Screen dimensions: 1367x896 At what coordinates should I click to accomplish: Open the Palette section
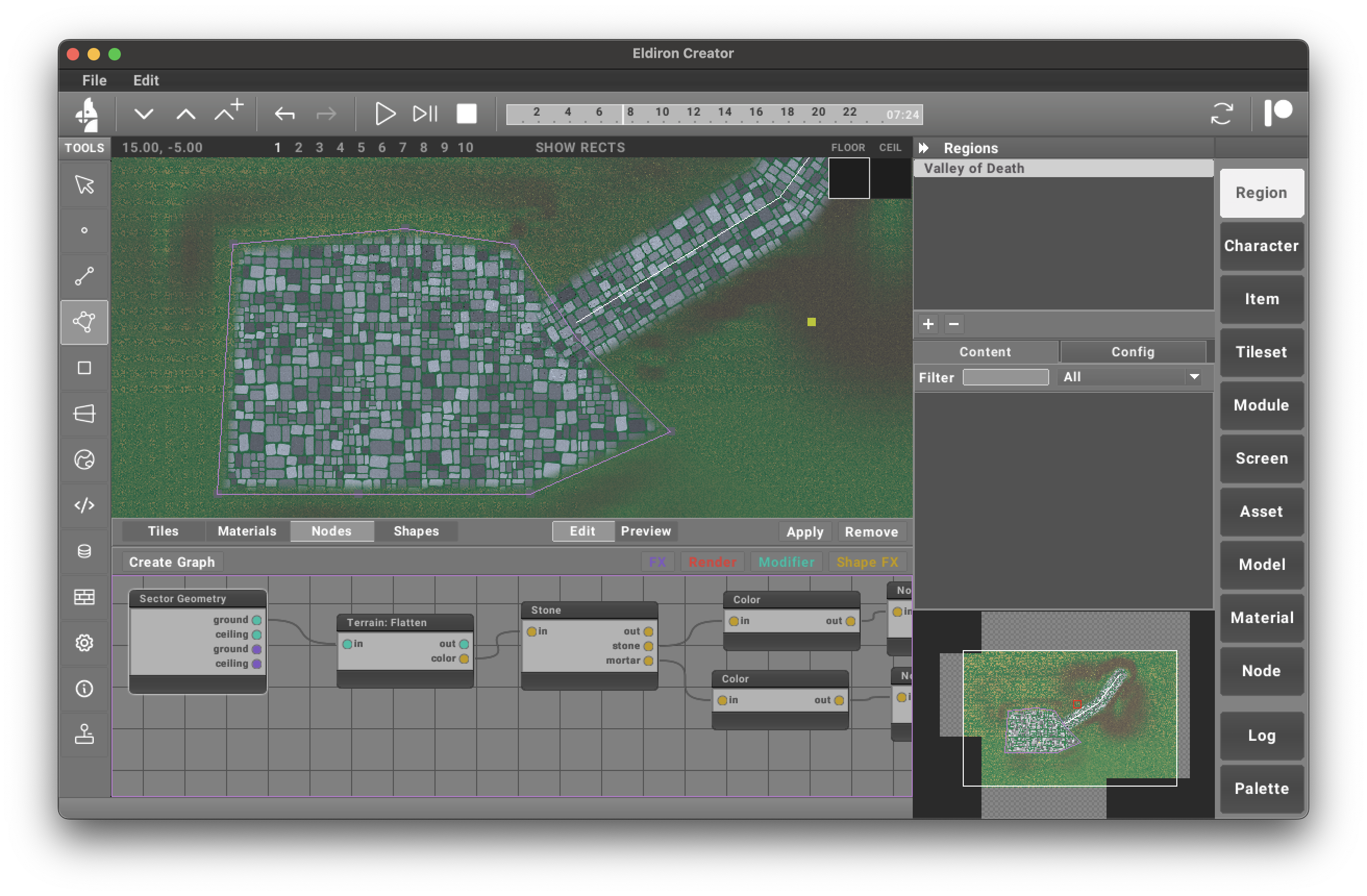pyautogui.click(x=1261, y=789)
